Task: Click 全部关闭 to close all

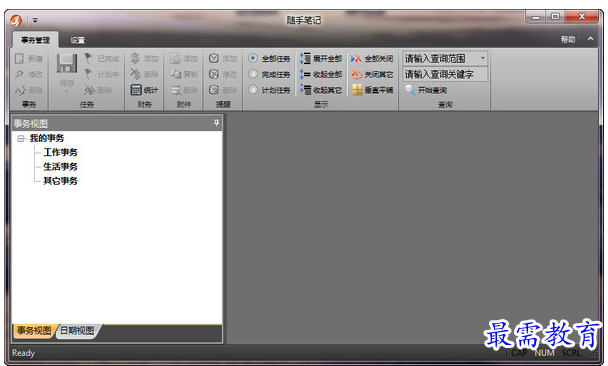Action: (372, 59)
